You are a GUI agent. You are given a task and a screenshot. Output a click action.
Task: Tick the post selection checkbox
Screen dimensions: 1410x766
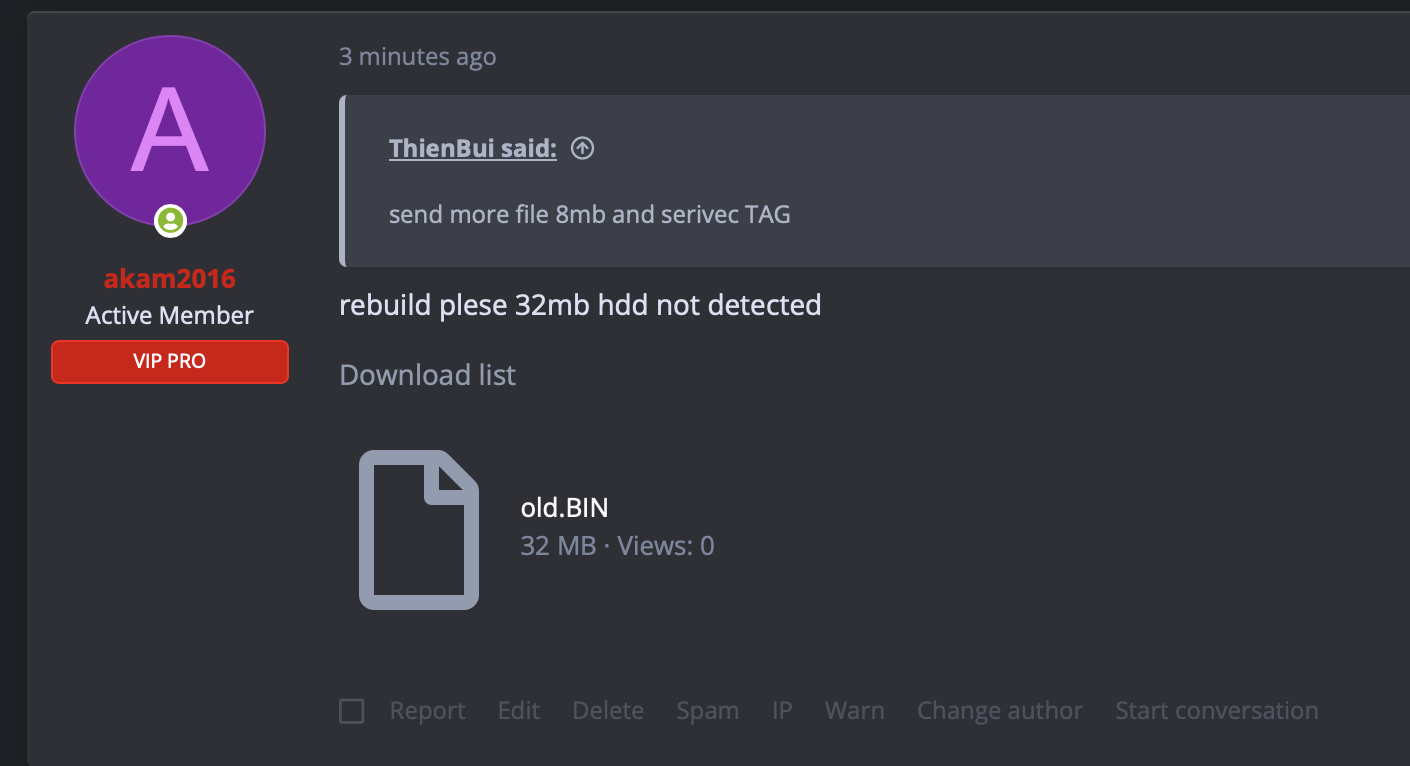[351, 711]
